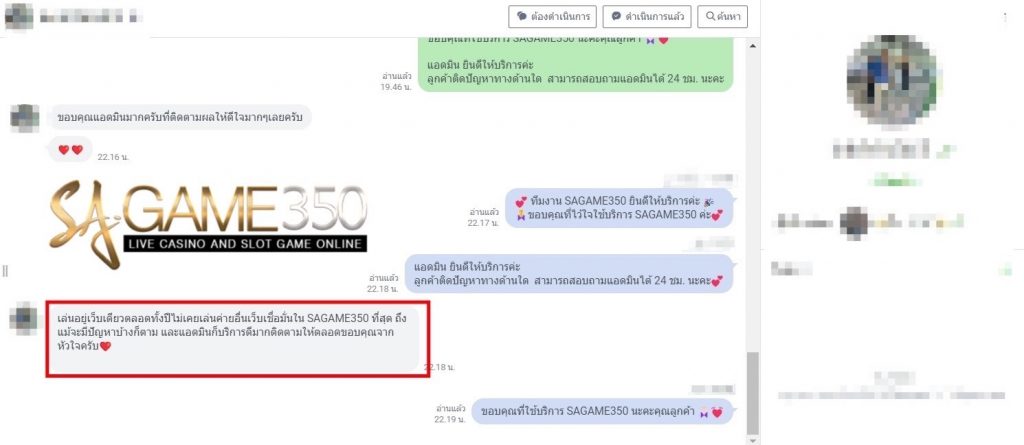Viewport: 1024px width, 445px height.
Task: Open the large profile picture in the right panel
Action: 892,80
